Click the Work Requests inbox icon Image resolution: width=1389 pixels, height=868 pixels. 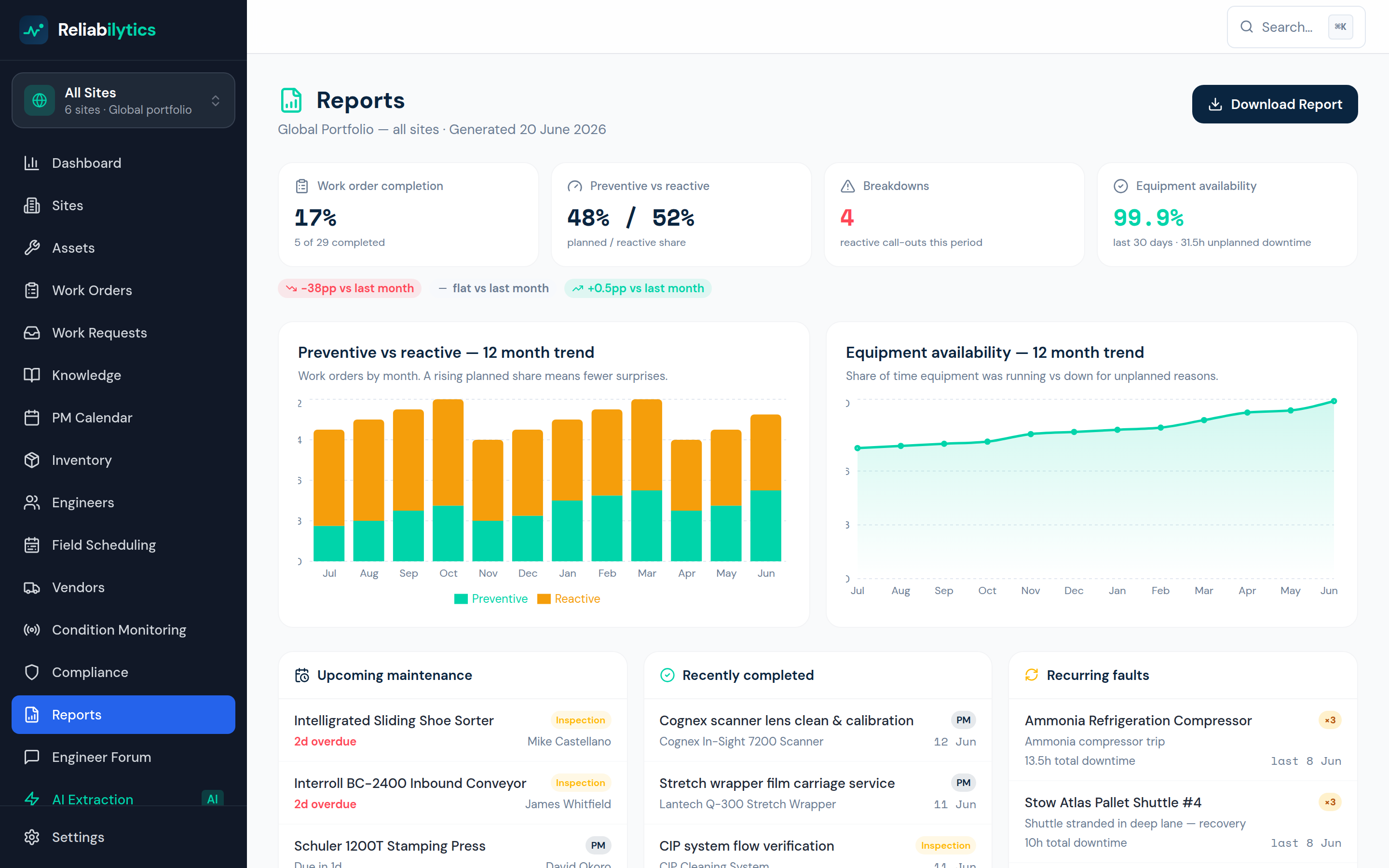[31, 333]
